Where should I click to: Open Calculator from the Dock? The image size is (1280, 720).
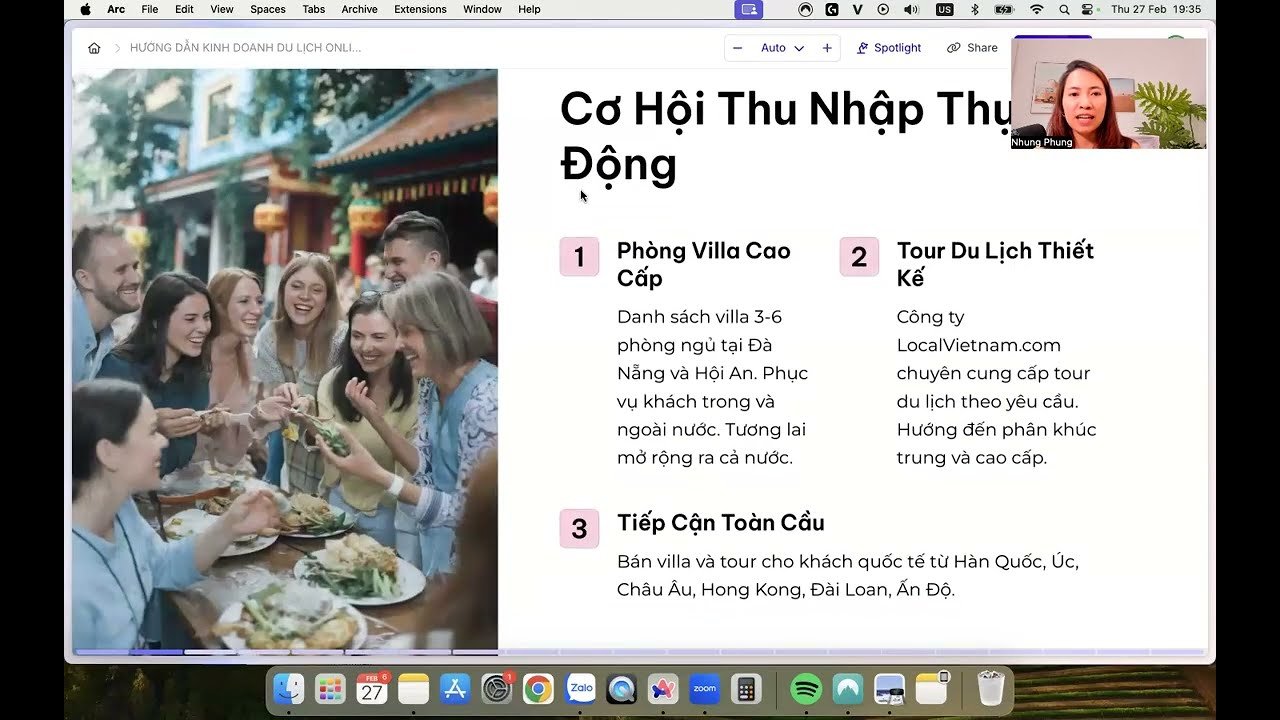coord(745,689)
